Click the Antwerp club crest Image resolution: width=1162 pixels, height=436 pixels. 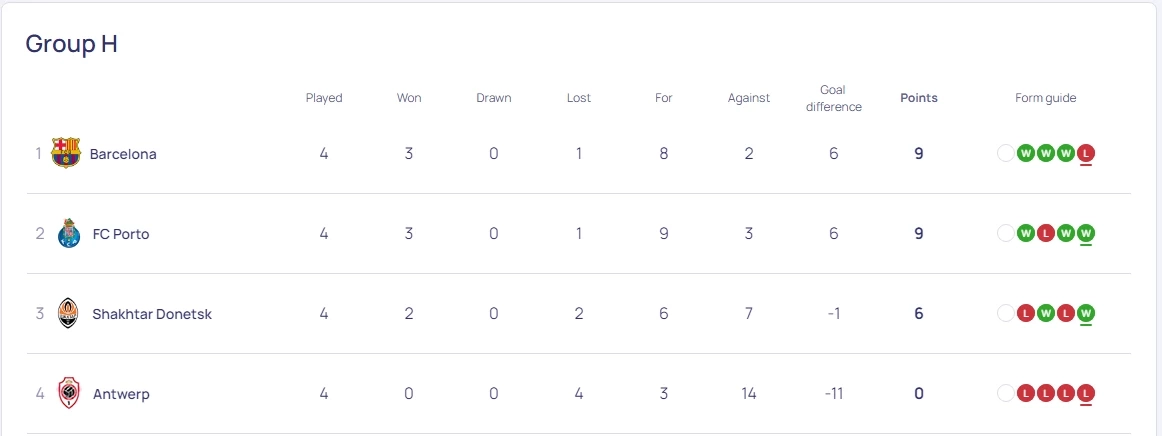pos(68,393)
